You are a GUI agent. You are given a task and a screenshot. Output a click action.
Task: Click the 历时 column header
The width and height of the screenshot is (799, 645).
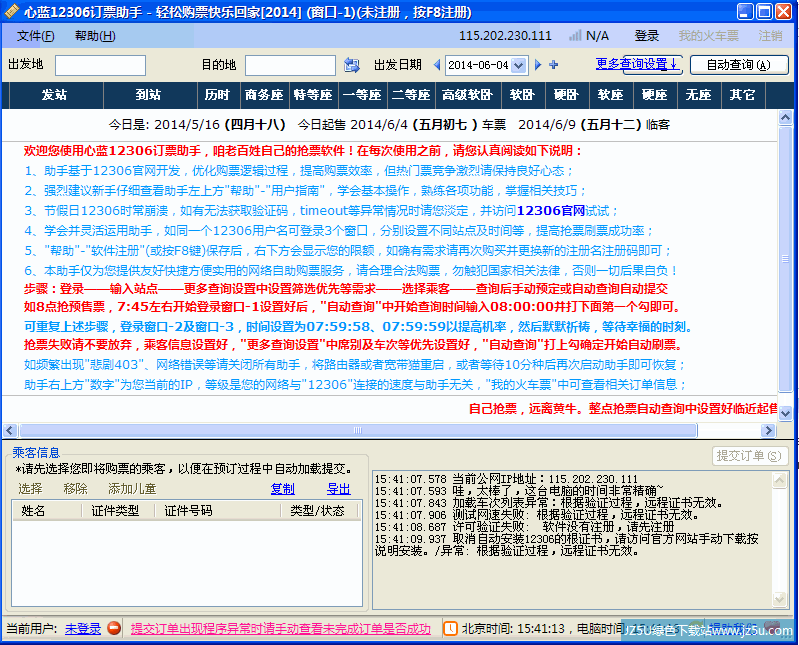click(x=218, y=95)
